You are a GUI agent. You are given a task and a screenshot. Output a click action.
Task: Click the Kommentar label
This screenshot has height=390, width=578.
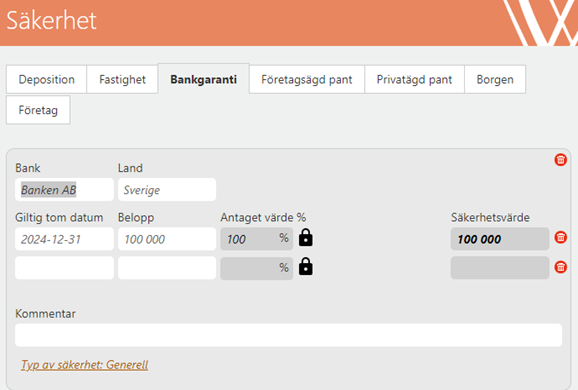[x=45, y=314]
